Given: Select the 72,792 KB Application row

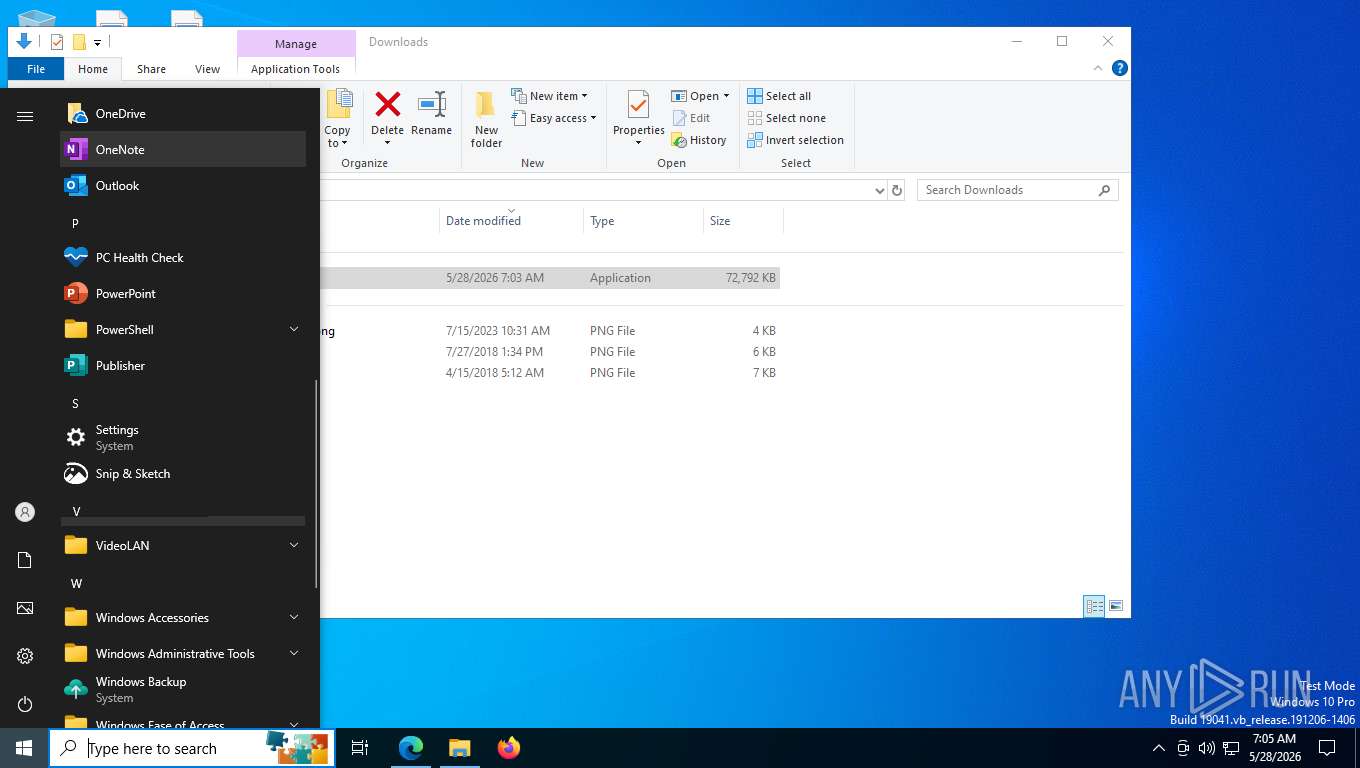Looking at the screenshot, I should 550,278.
